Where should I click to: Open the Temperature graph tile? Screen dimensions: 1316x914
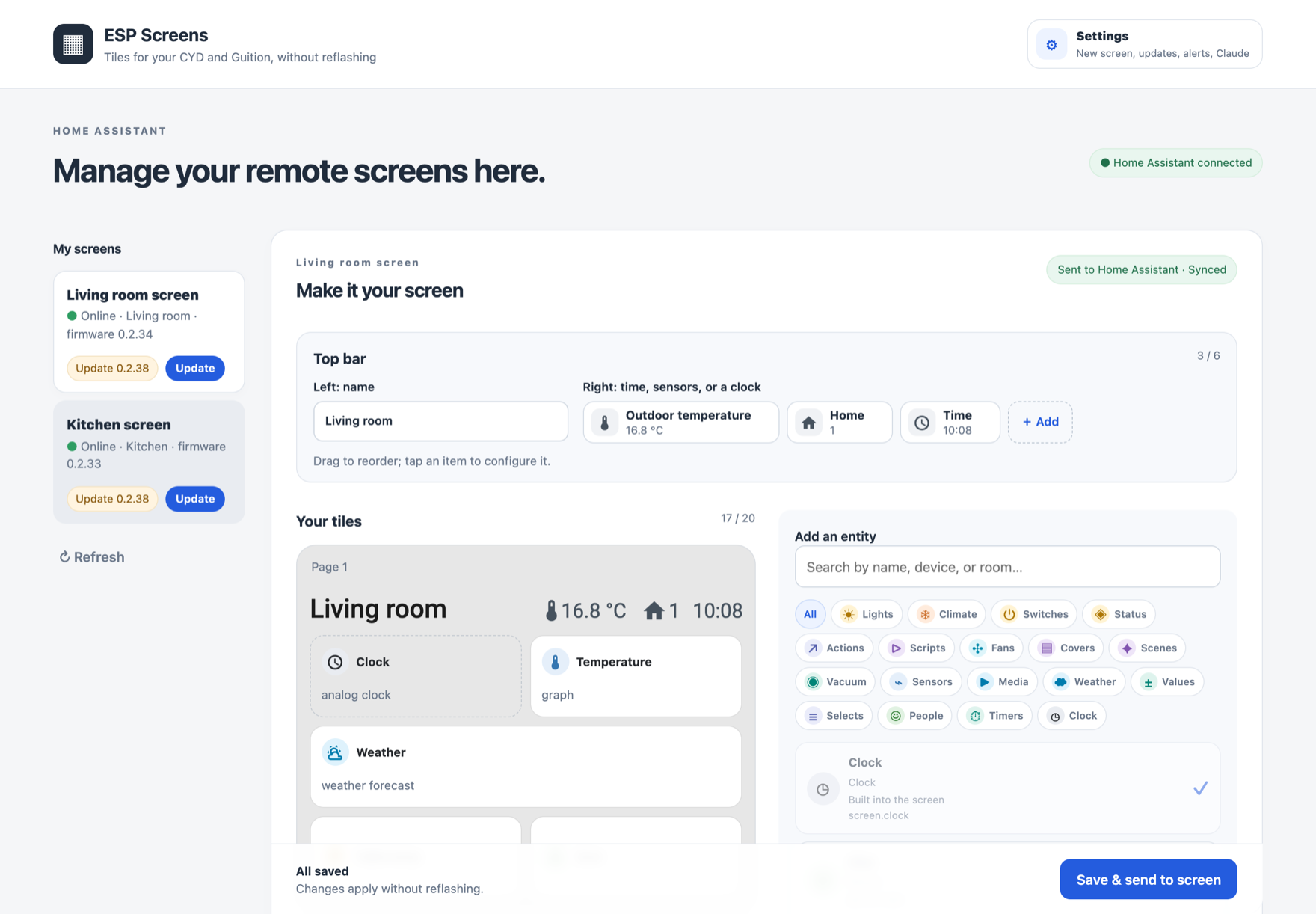point(636,677)
